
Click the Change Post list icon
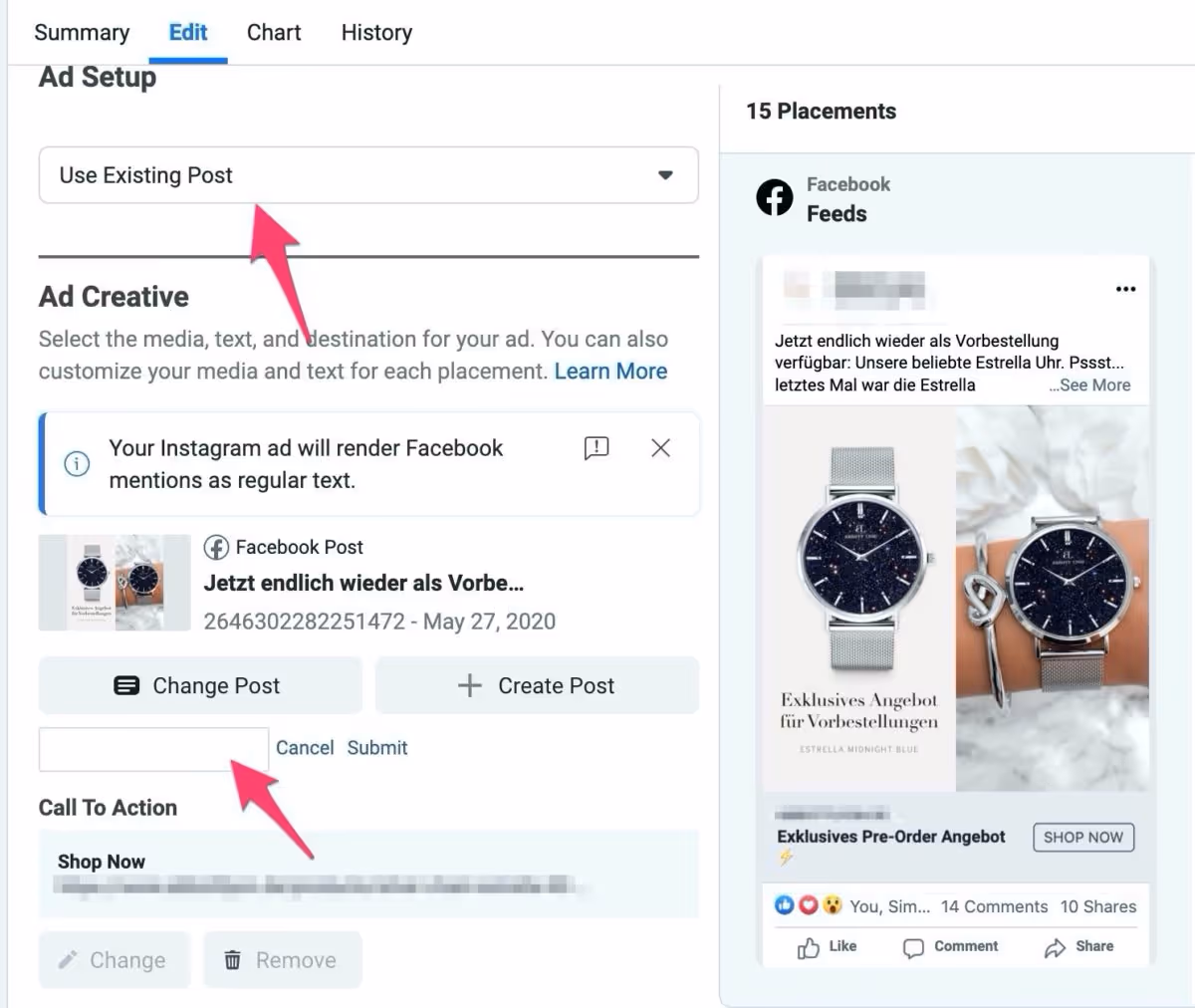click(126, 685)
